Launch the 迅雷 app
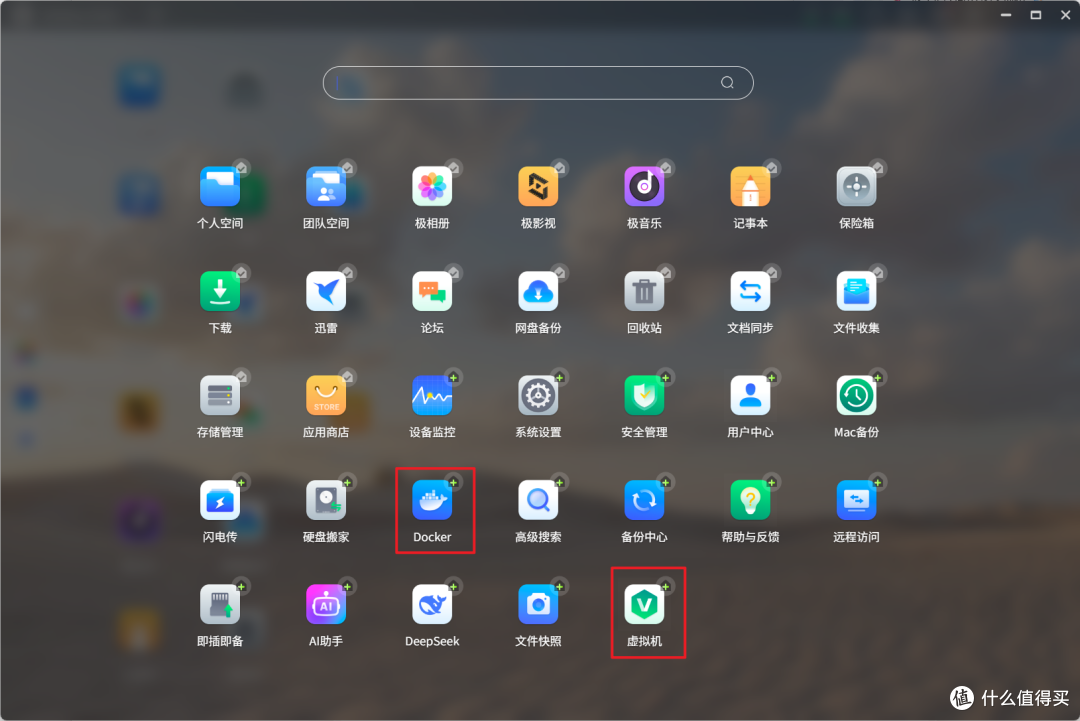Viewport: 1080px width, 721px height. tap(326, 291)
